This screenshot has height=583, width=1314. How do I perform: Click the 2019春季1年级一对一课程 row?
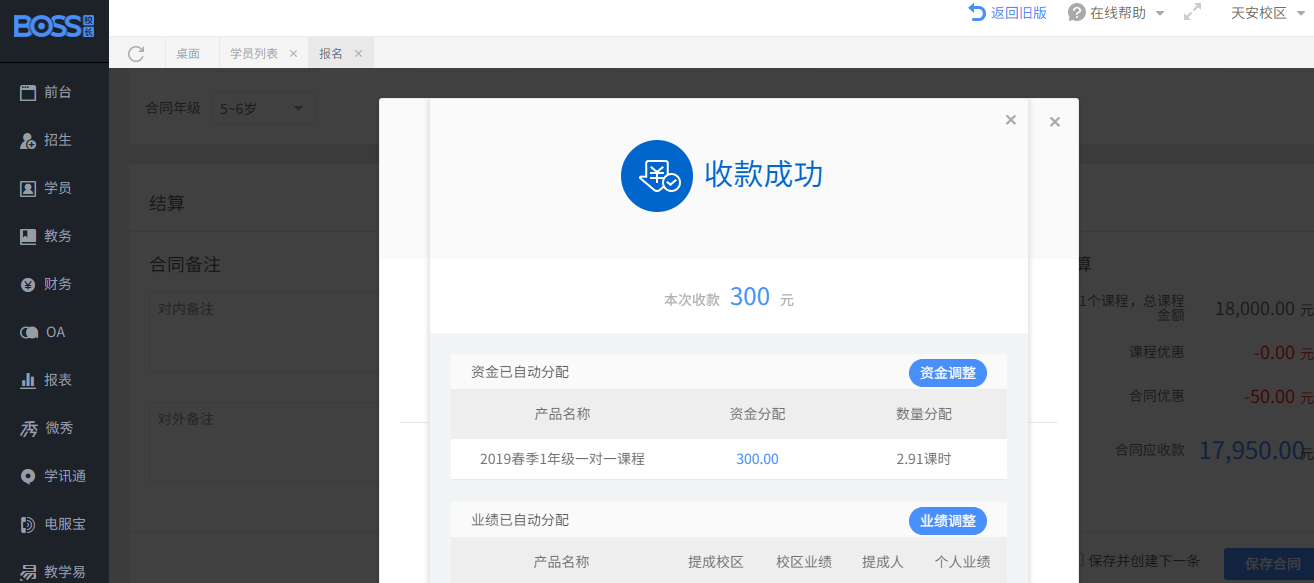click(728, 459)
